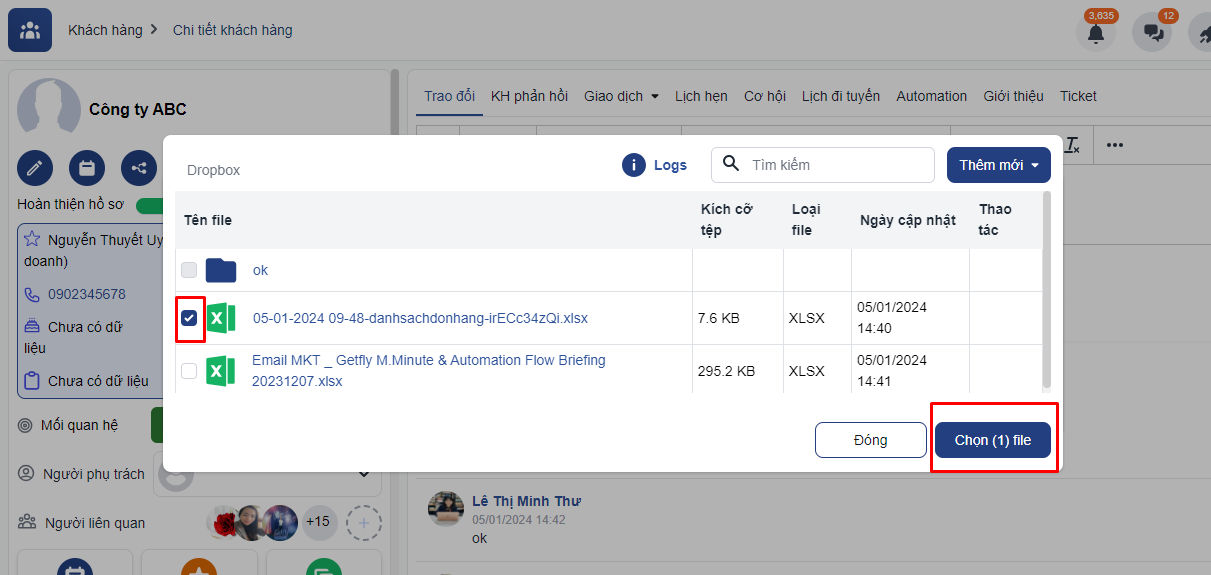This screenshot has width=1211, height=575.
Task: Uncheck the danhsachdonhang xlsx file checkbox
Action: [189, 318]
